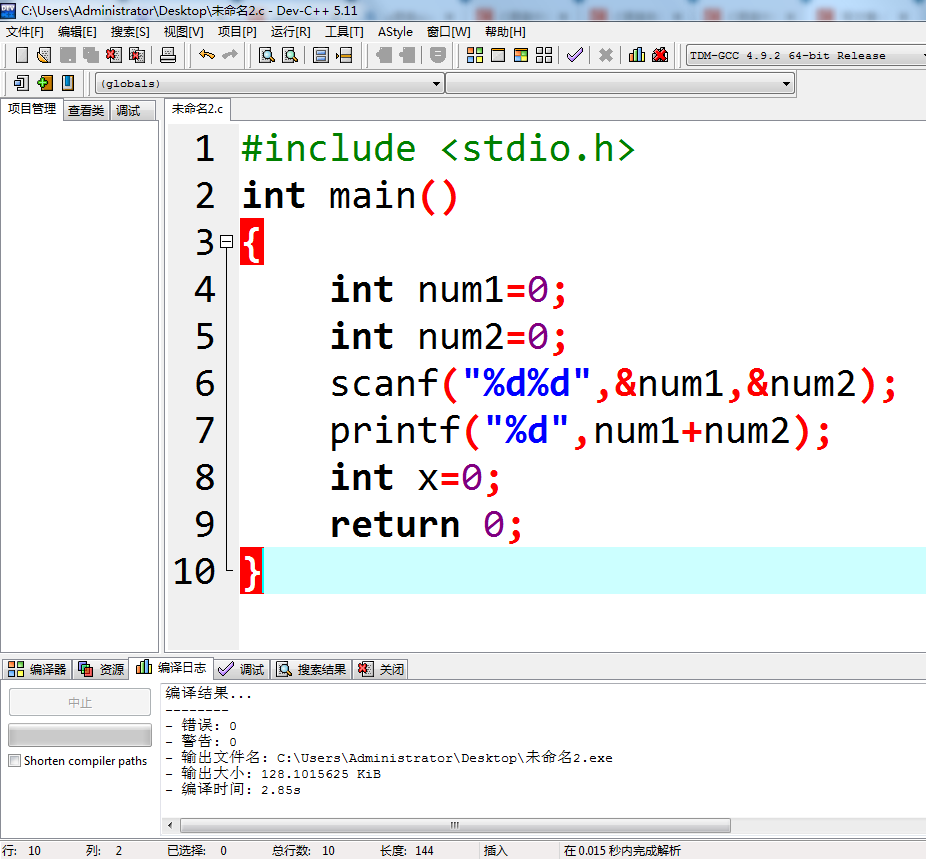The height and width of the screenshot is (859, 926).
Task: Click the 'return 0;' code line
Action: pyautogui.click(x=426, y=524)
